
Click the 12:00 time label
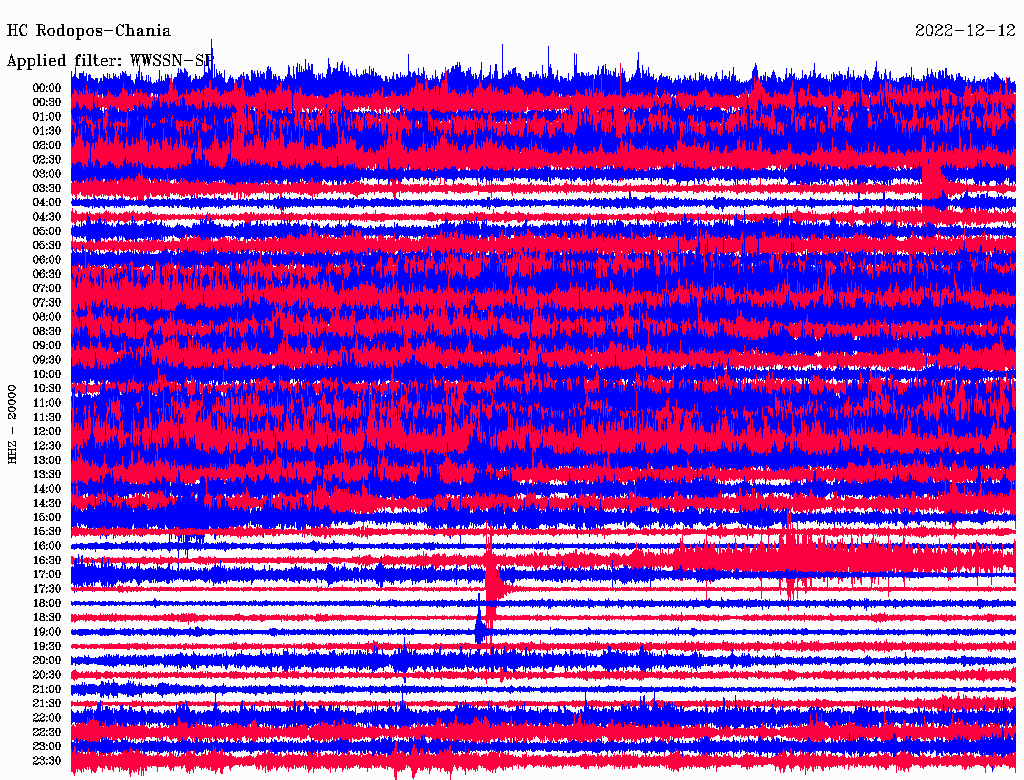47,431
